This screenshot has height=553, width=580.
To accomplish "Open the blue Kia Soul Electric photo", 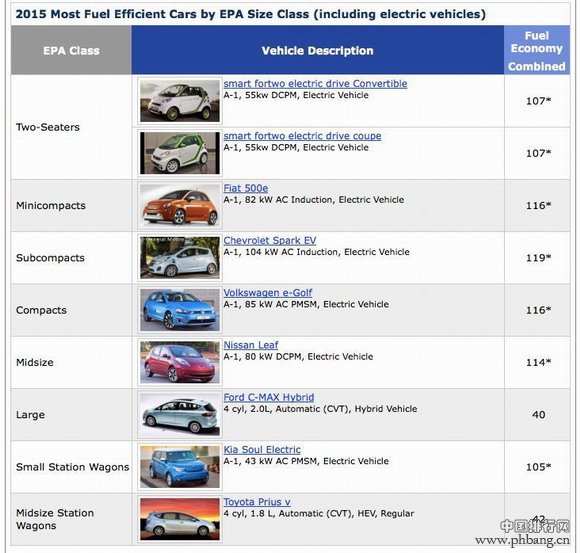I will pos(180,467).
